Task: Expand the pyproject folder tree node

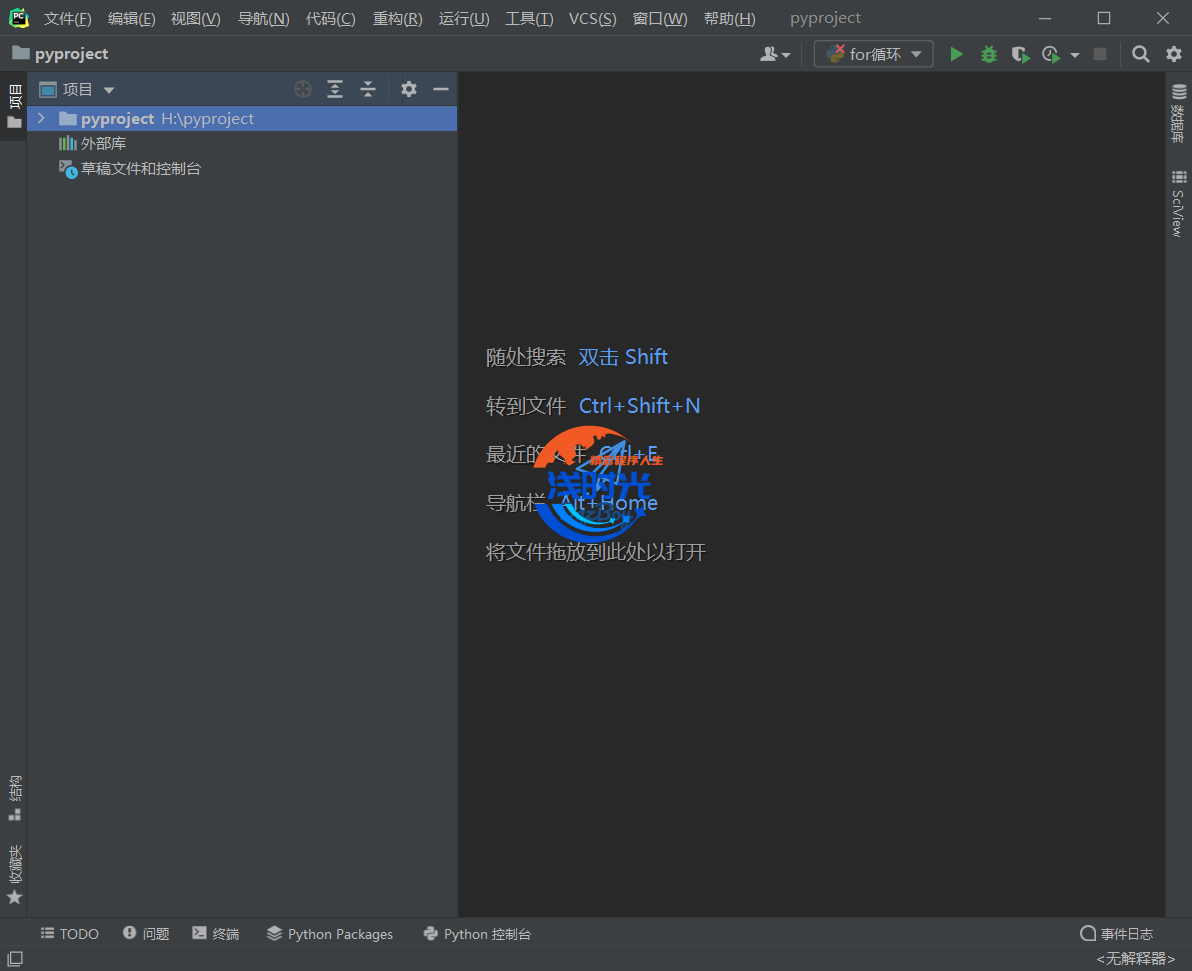Action: [41, 118]
